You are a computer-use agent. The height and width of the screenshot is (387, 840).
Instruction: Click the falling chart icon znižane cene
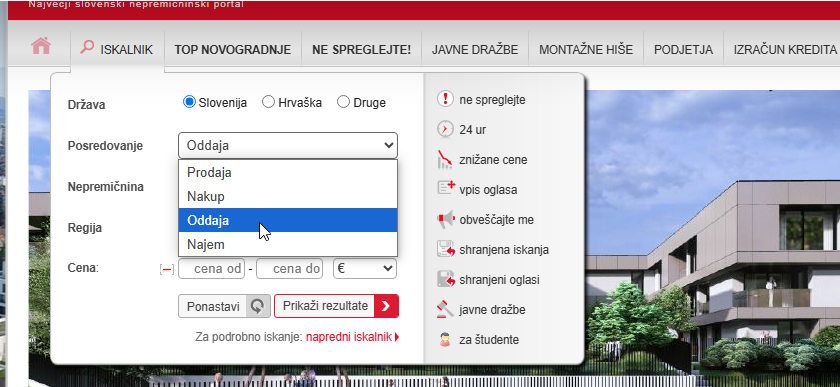tap(445, 159)
